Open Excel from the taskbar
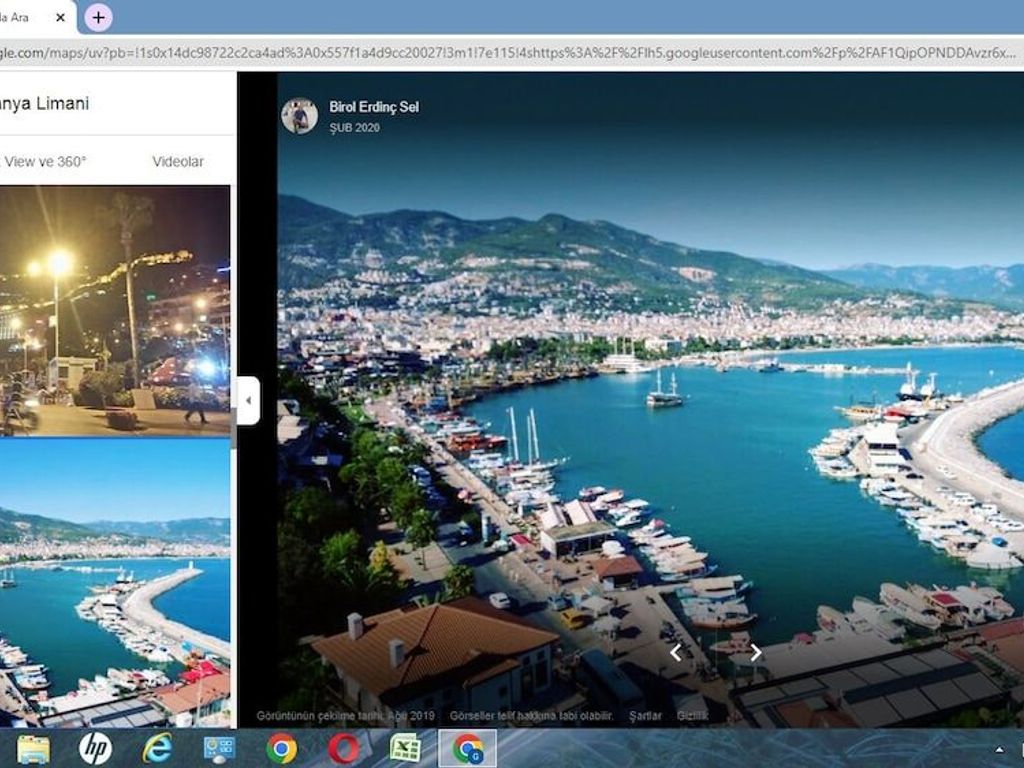 tap(406, 749)
